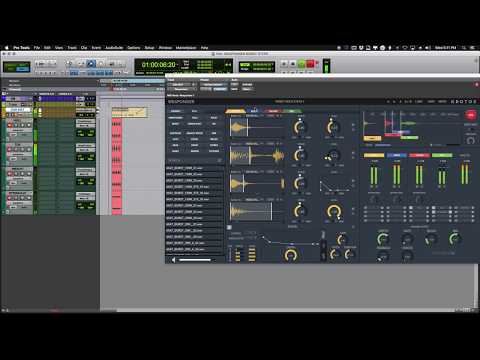Open the Setup menu
Viewport: 480px width, 360px height.
(x=149, y=48)
